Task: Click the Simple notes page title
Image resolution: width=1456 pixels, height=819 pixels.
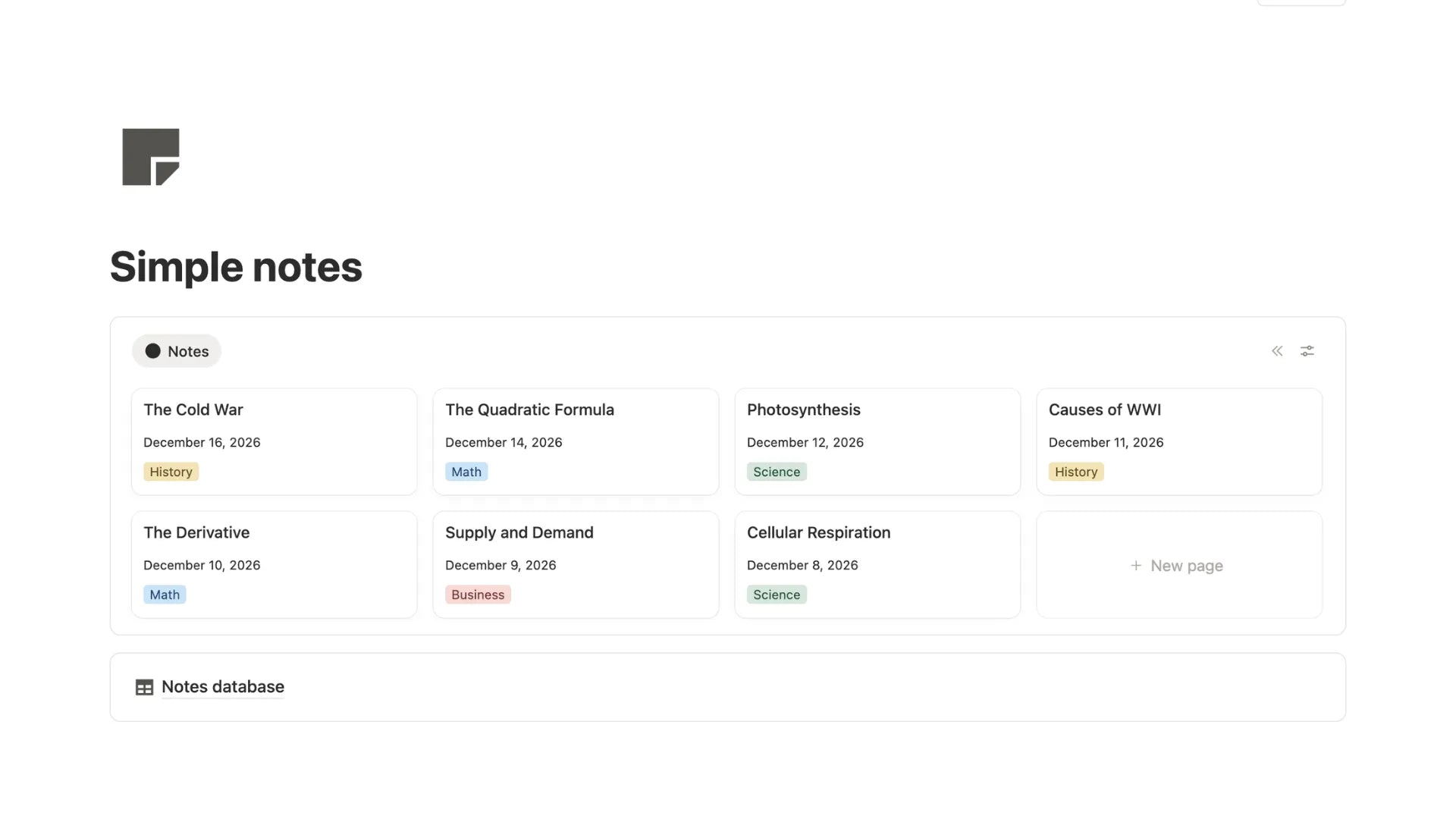Action: 236,267
